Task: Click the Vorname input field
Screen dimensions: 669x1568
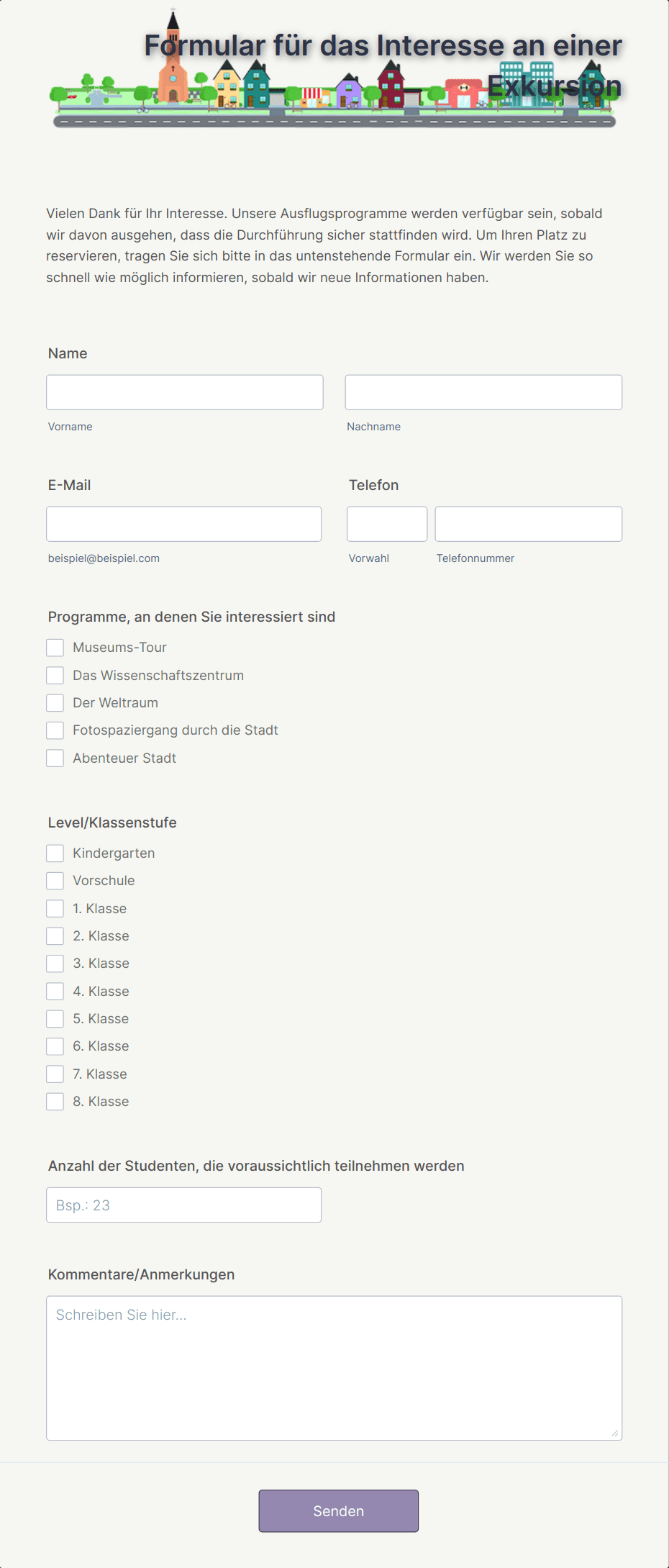Action: (185, 392)
